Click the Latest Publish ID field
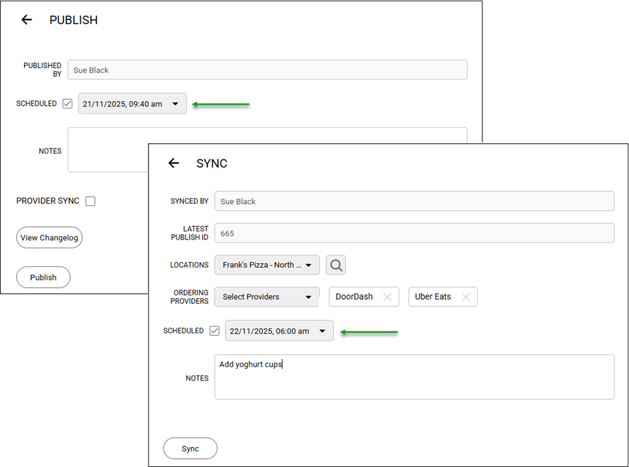Screen dimensions: 629x467 point(414,233)
